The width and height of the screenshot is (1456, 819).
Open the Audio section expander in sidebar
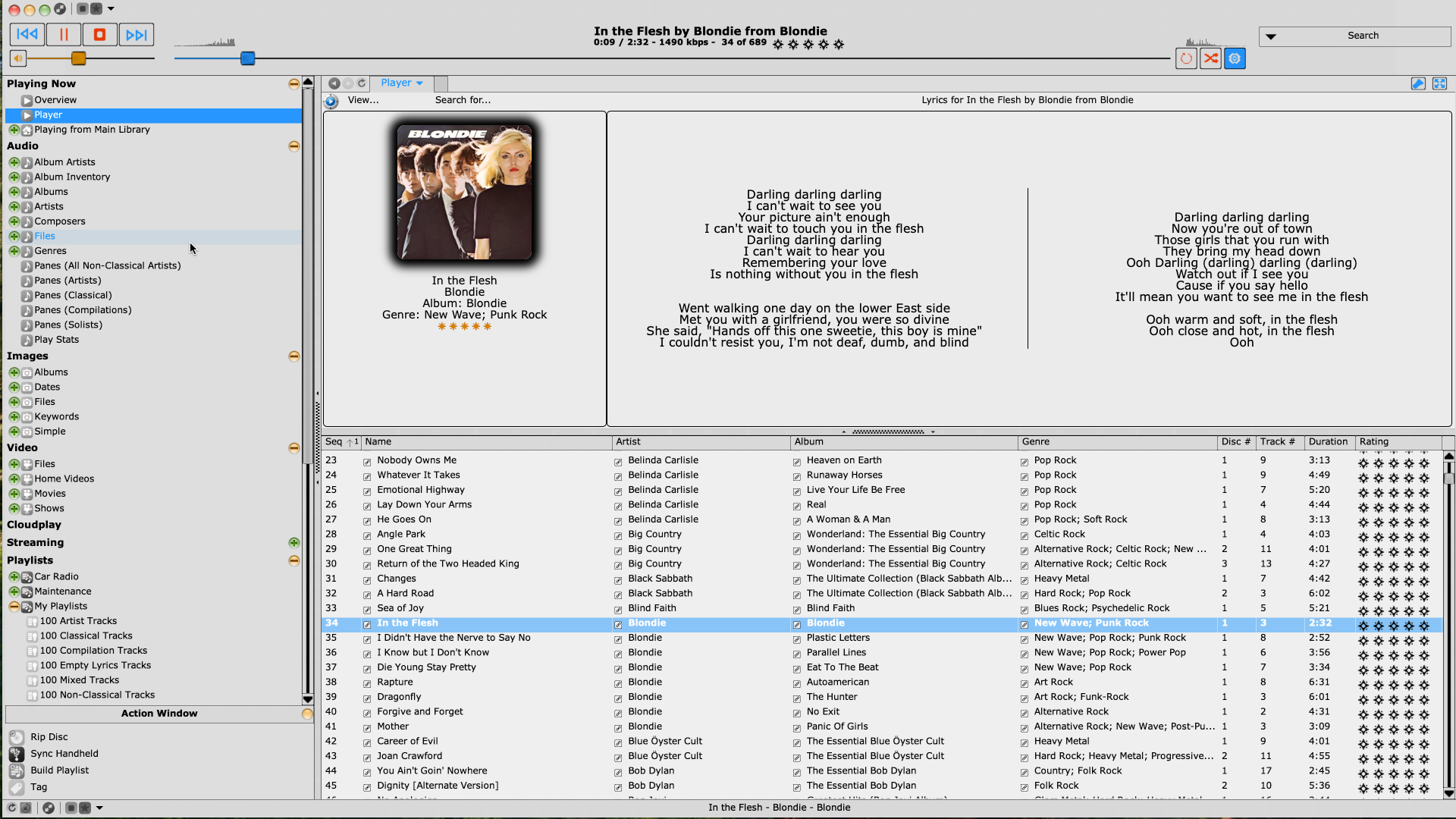coord(294,145)
